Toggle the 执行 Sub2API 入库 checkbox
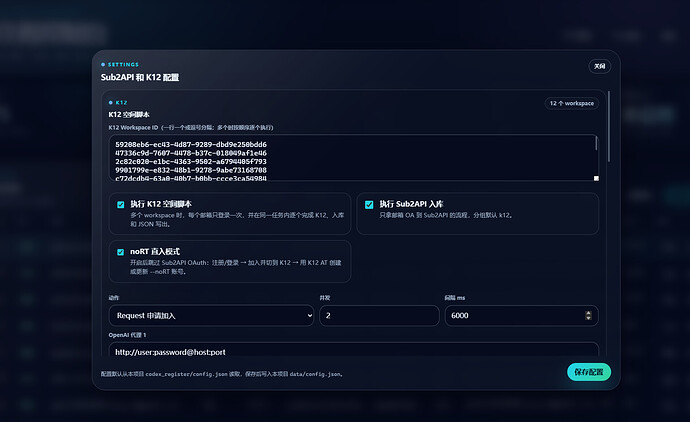Image resolution: width=690 pixels, height=422 pixels. [x=369, y=205]
